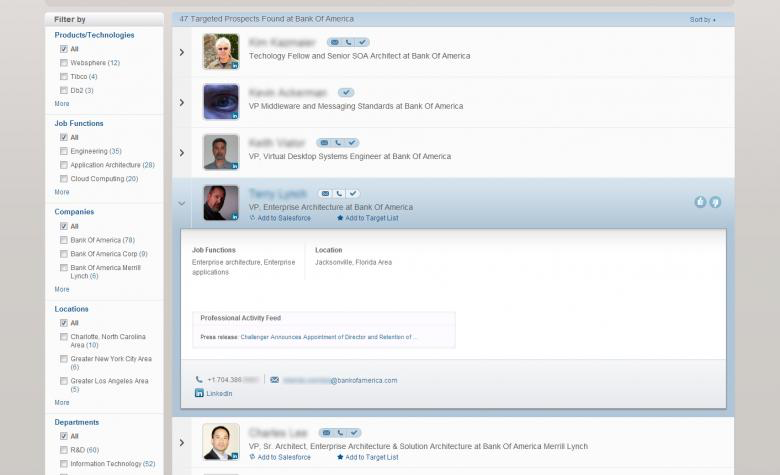Image resolution: width=780 pixels, height=475 pixels.
Task: Click checkmark icon for Techology Fellow SOA Architect
Action: [x=362, y=42]
